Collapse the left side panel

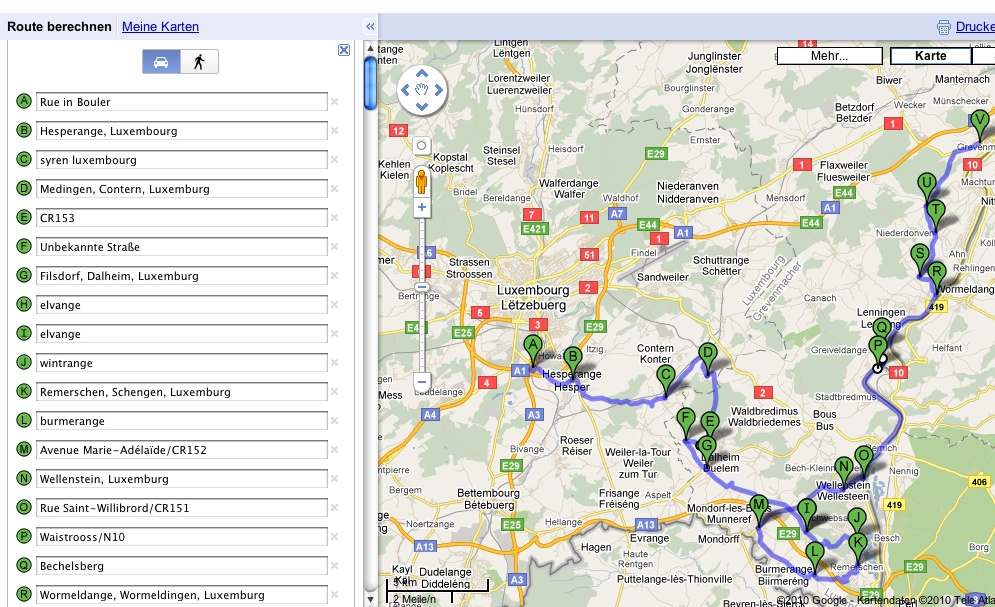370,27
